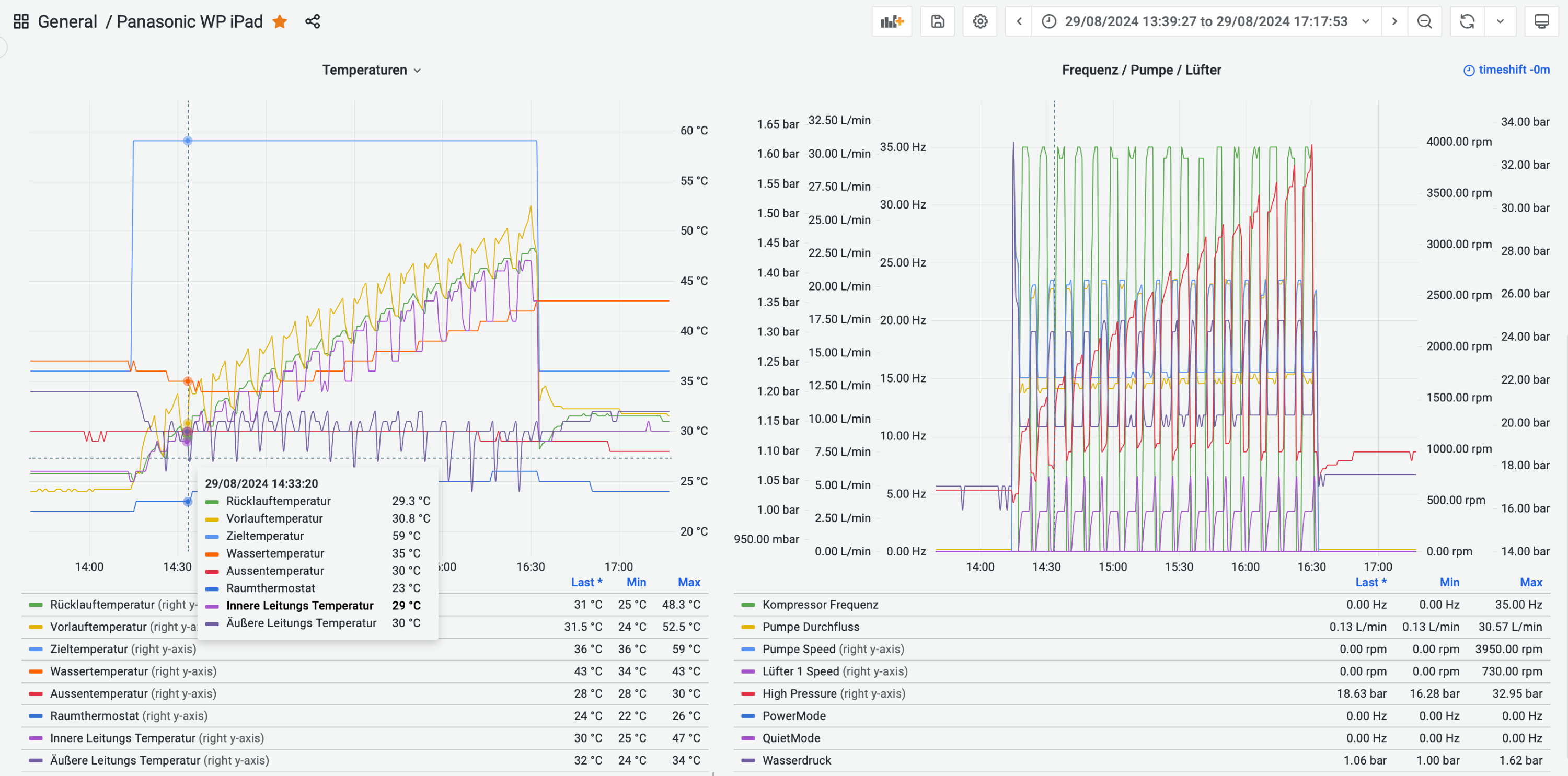The height and width of the screenshot is (776, 1568).
Task: Open the General folder breadcrumb
Action: (x=67, y=21)
